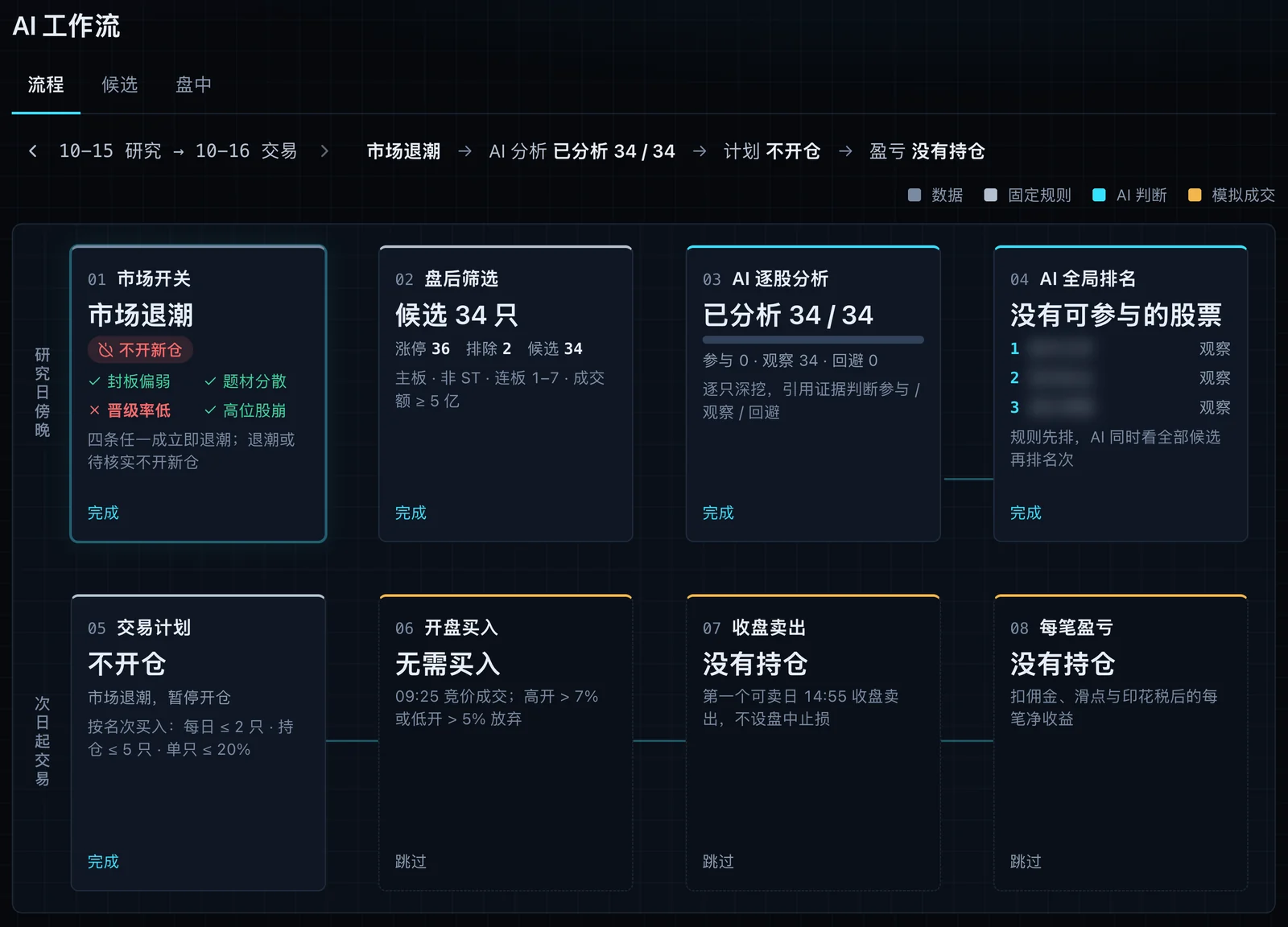
Task: Click the arrow before 盈亏 没有持仓
Action: (x=846, y=151)
